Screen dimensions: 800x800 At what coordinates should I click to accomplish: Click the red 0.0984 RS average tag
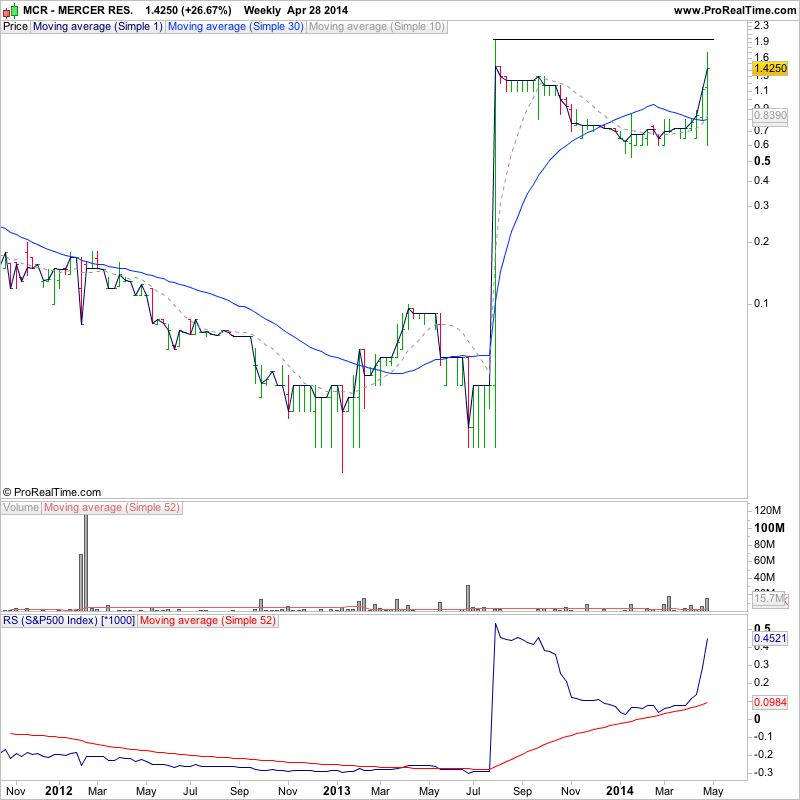coord(770,702)
